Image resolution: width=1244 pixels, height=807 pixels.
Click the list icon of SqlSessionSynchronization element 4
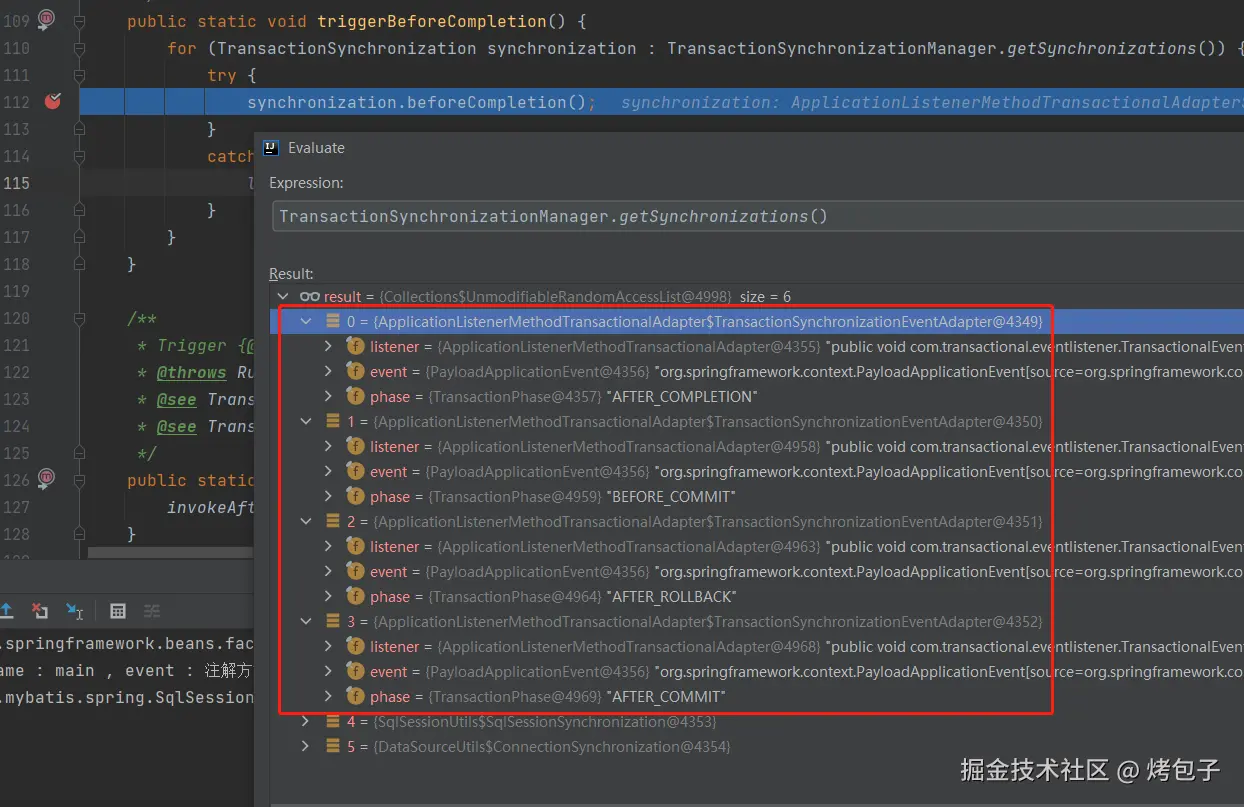(333, 722)
